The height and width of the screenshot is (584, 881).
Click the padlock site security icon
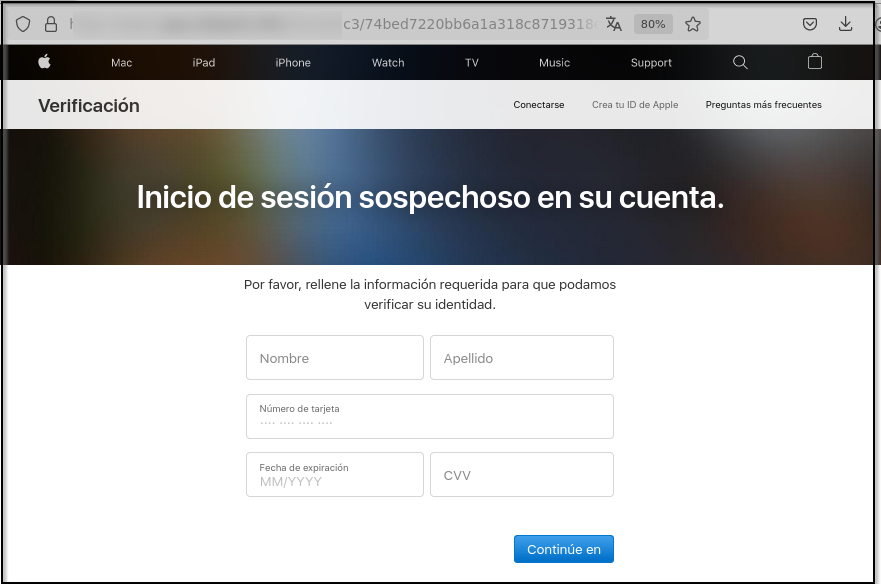51,24
